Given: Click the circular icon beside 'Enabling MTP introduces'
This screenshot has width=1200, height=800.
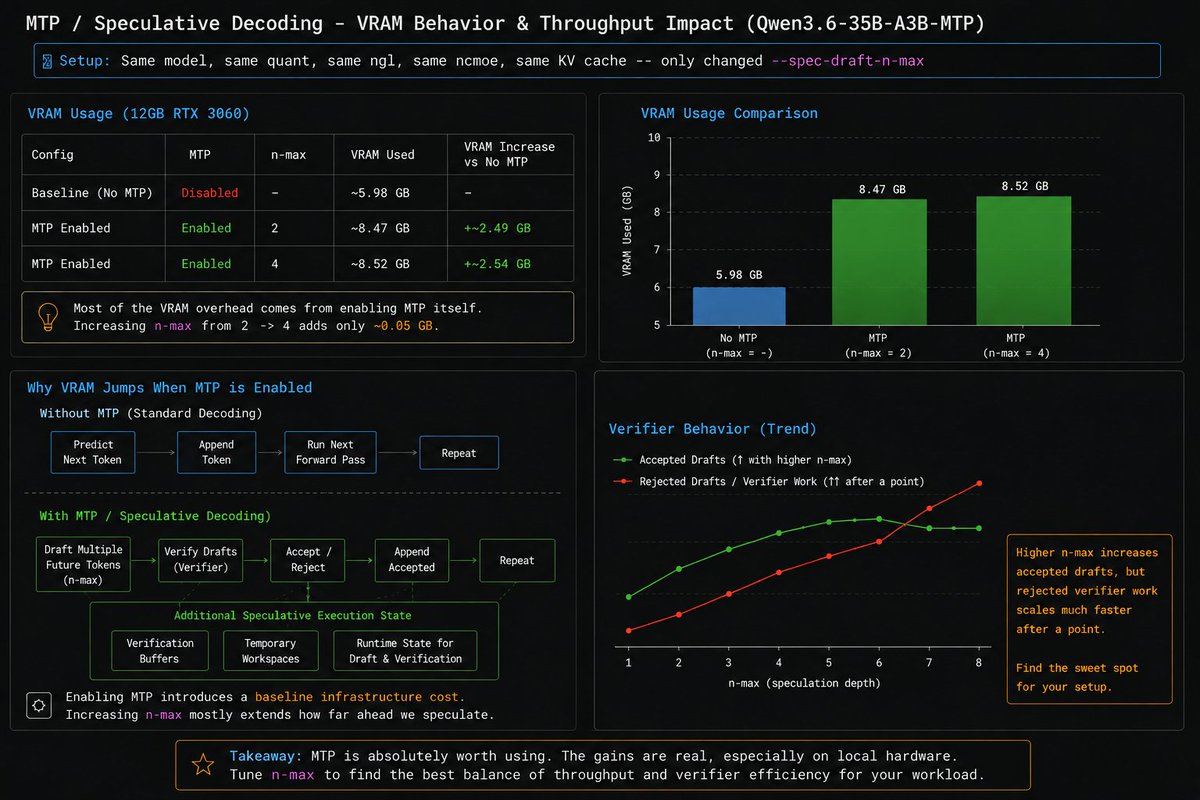Looking at the screenshot, I should (39, 705).
